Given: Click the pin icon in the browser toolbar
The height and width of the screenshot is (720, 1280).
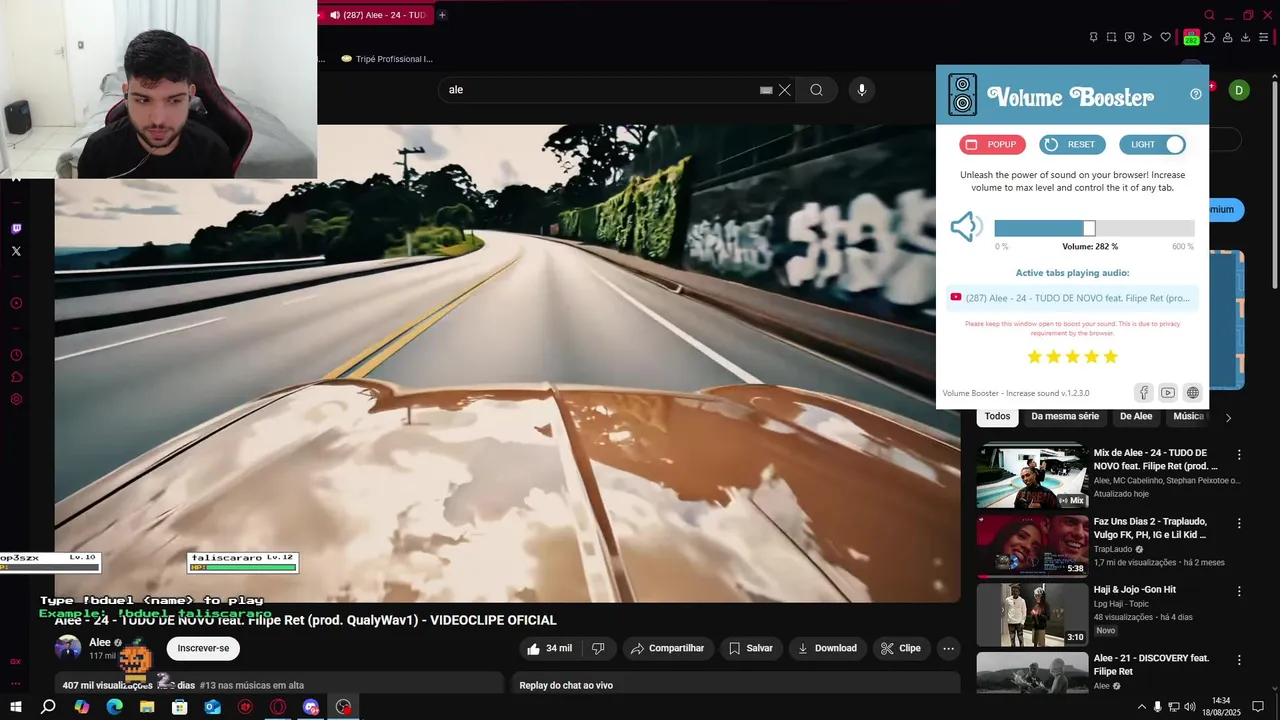Looking at the screenshot, I should [1093, 37].
